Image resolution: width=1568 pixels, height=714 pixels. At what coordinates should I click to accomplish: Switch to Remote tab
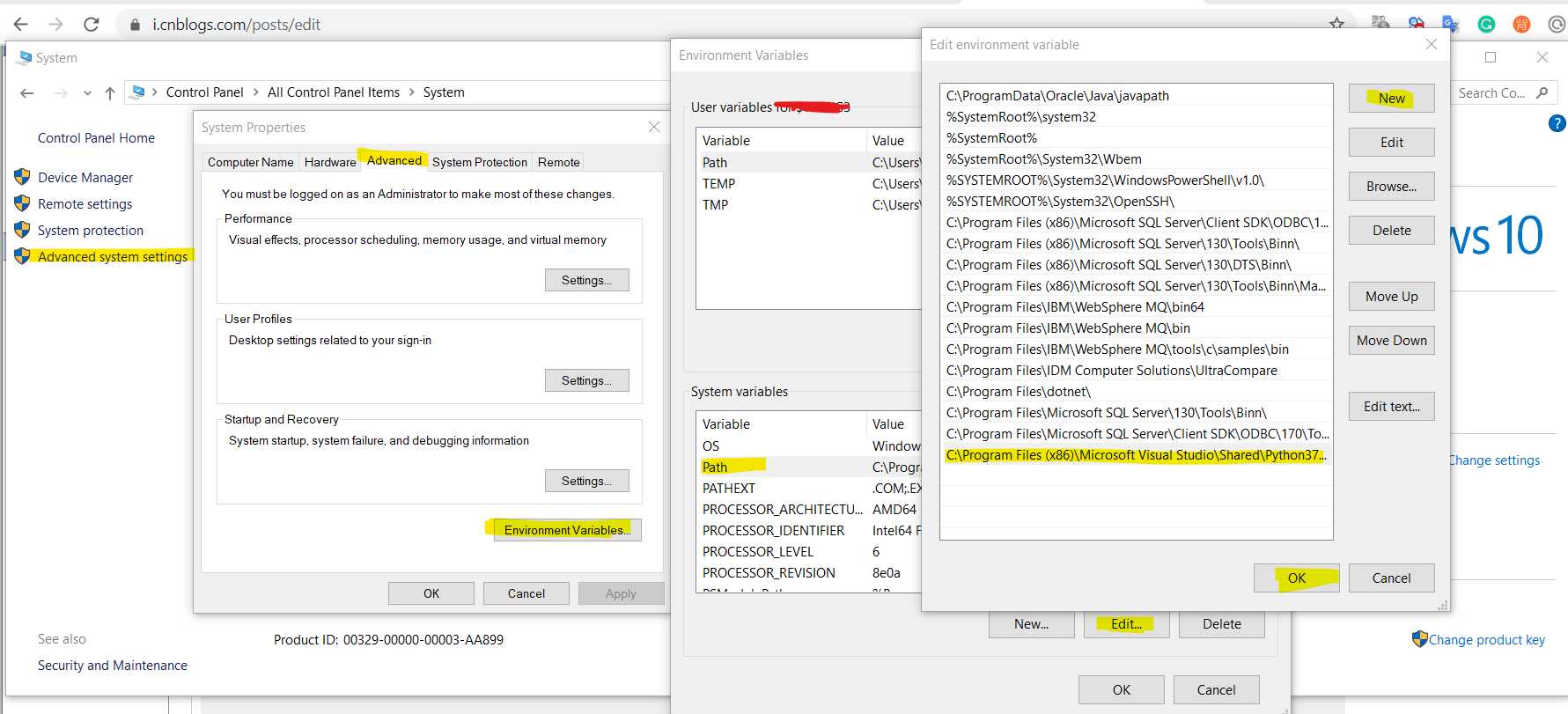pos(559,162)
